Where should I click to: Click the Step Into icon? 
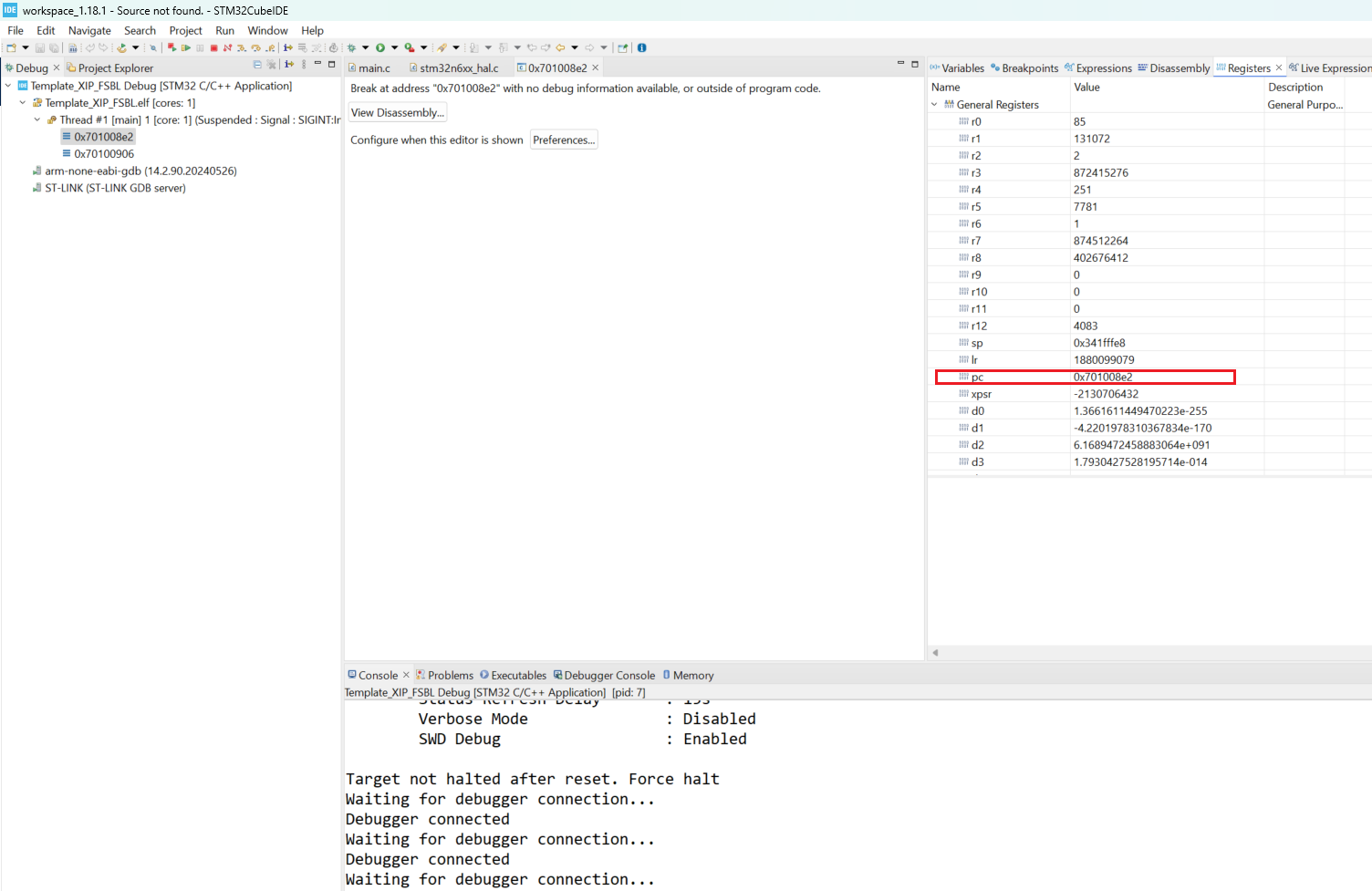(241, 47)
